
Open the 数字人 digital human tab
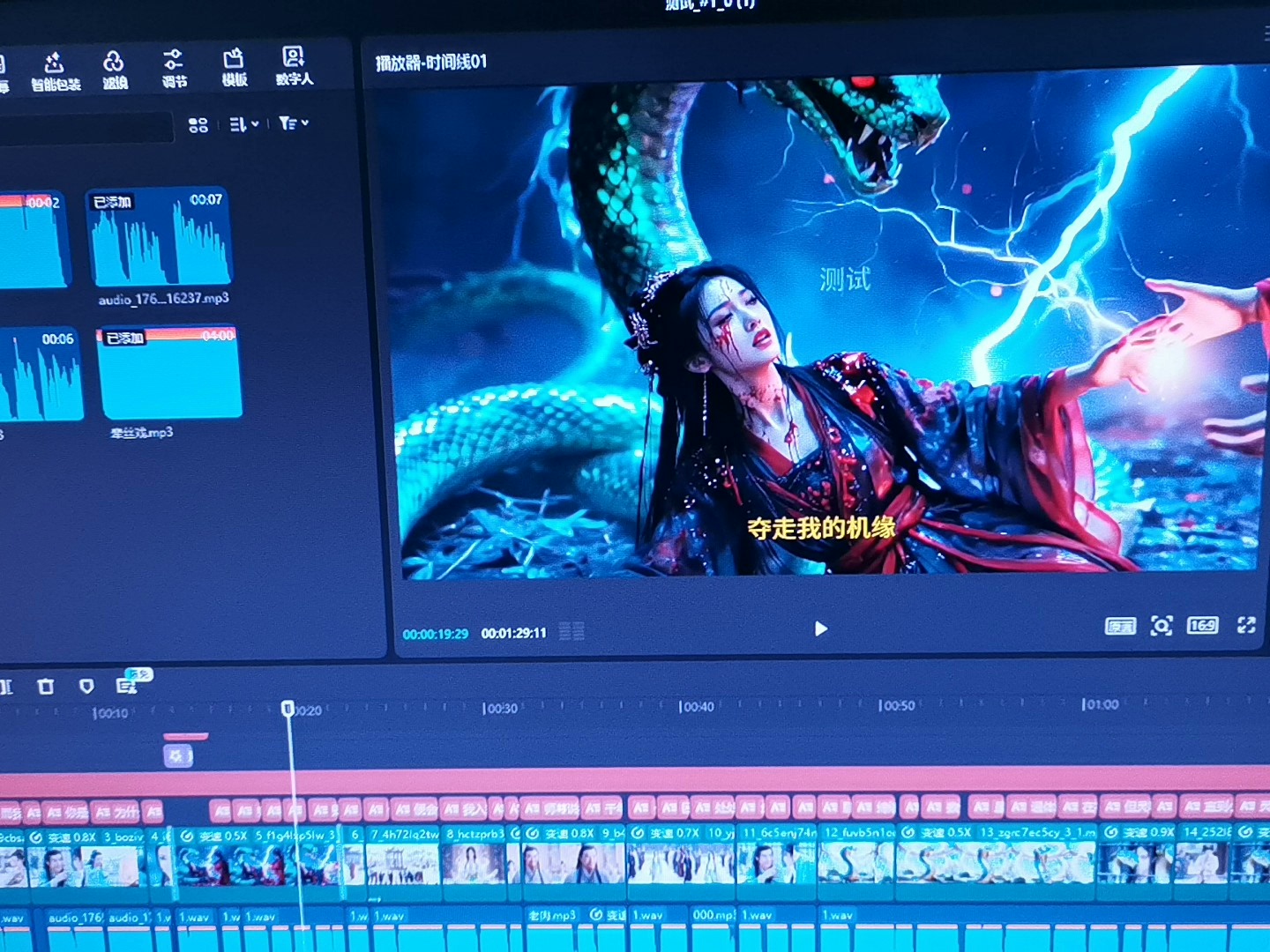pyautogui.click(x=294, y=66)
